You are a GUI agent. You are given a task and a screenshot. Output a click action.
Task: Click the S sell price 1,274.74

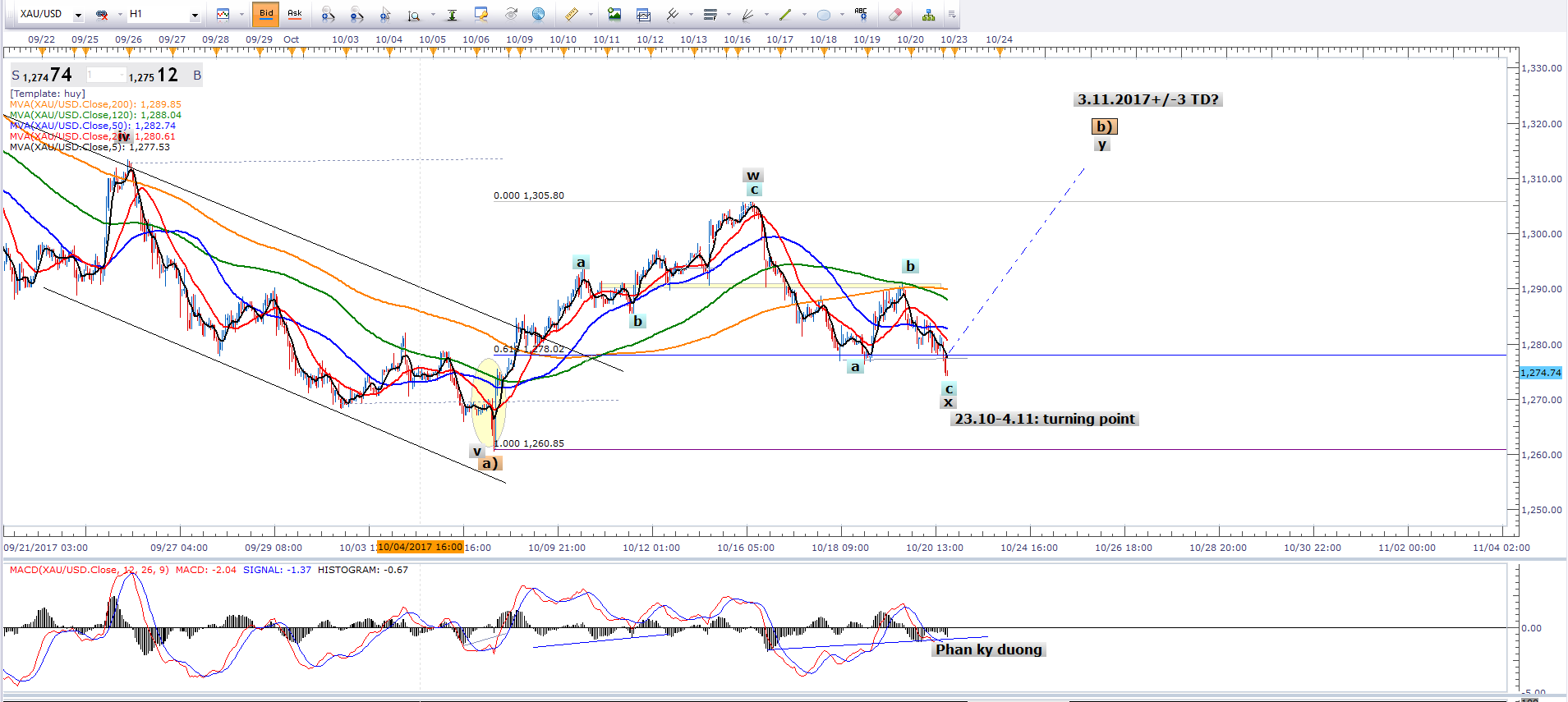(43, 76)
